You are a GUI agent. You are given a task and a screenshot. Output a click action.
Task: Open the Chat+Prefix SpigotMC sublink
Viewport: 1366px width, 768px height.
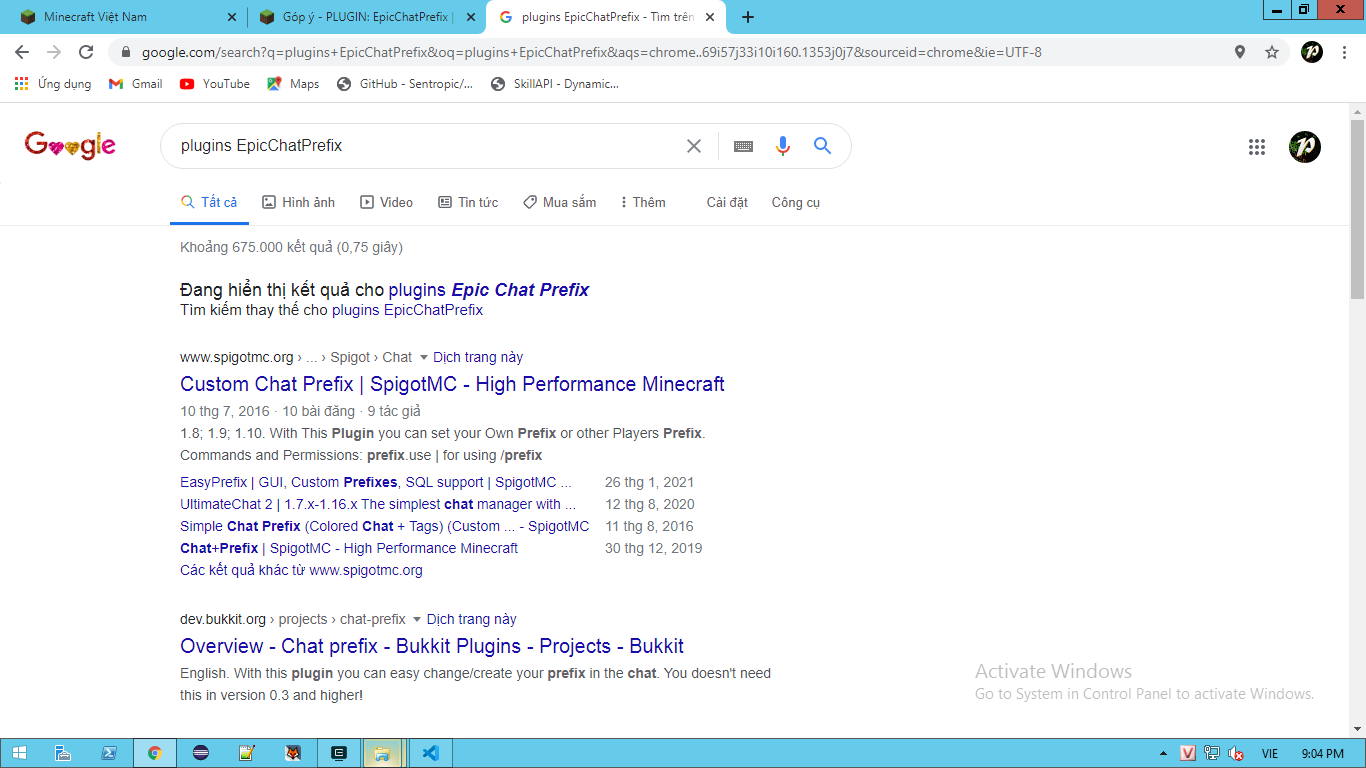pyautogui.click(x=349, y=548)
